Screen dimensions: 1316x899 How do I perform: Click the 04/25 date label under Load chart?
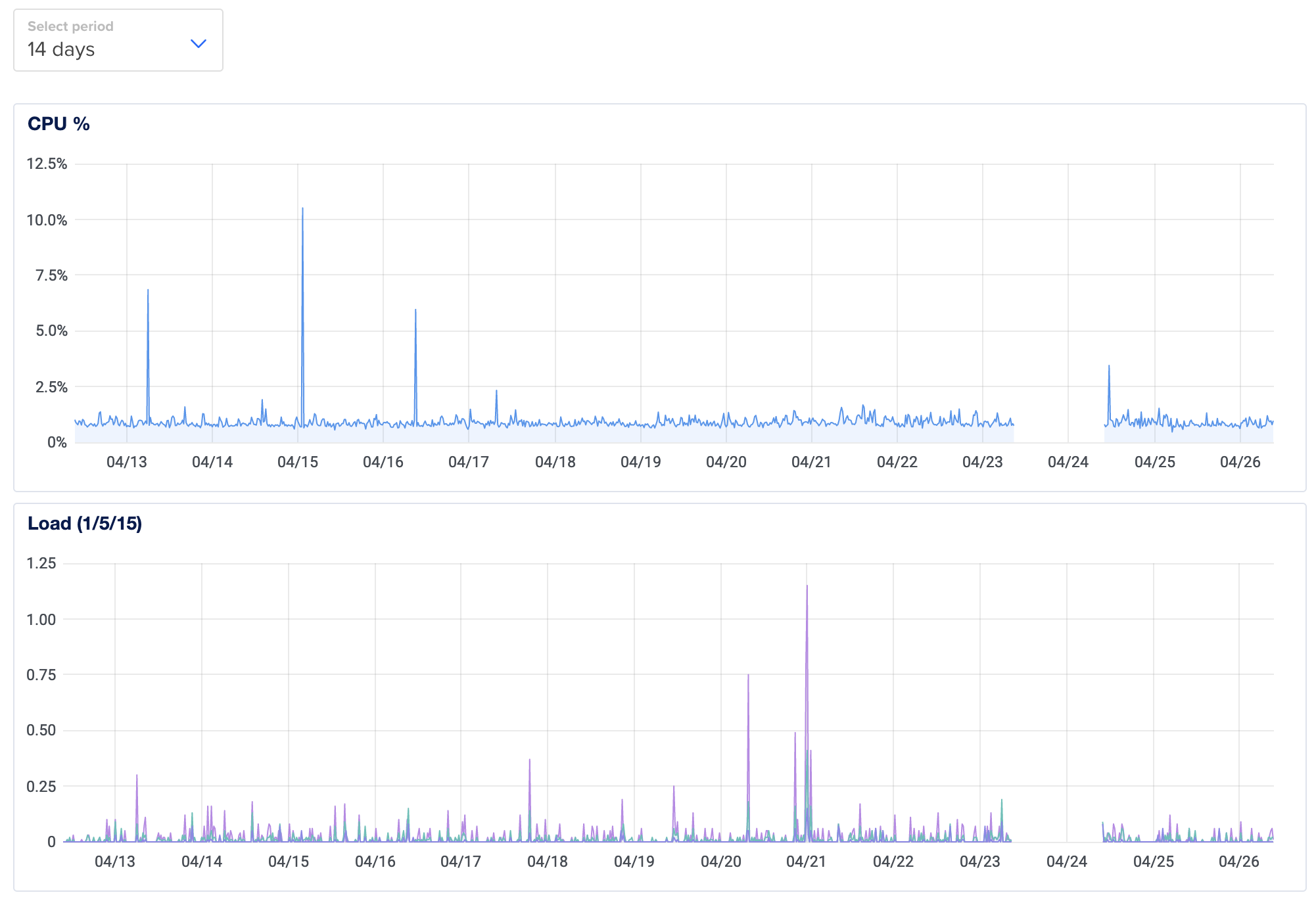1154,862
